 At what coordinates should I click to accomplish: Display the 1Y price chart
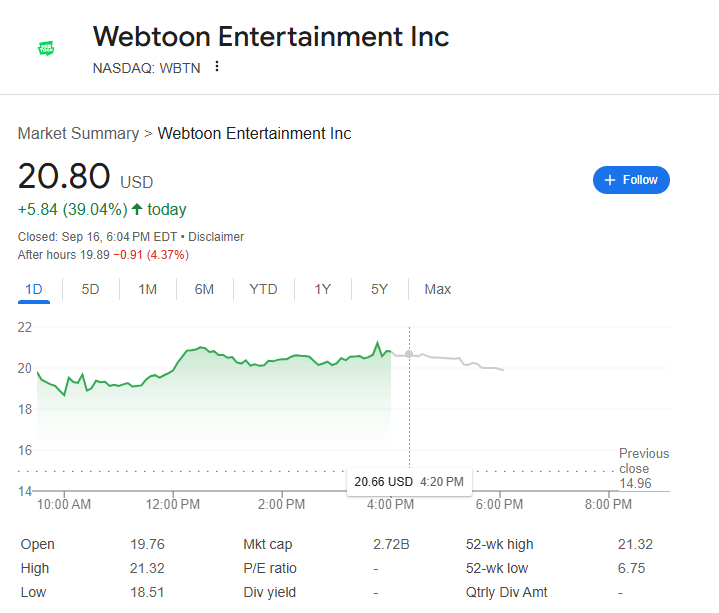pyautogui.click(x=322, y=289)
